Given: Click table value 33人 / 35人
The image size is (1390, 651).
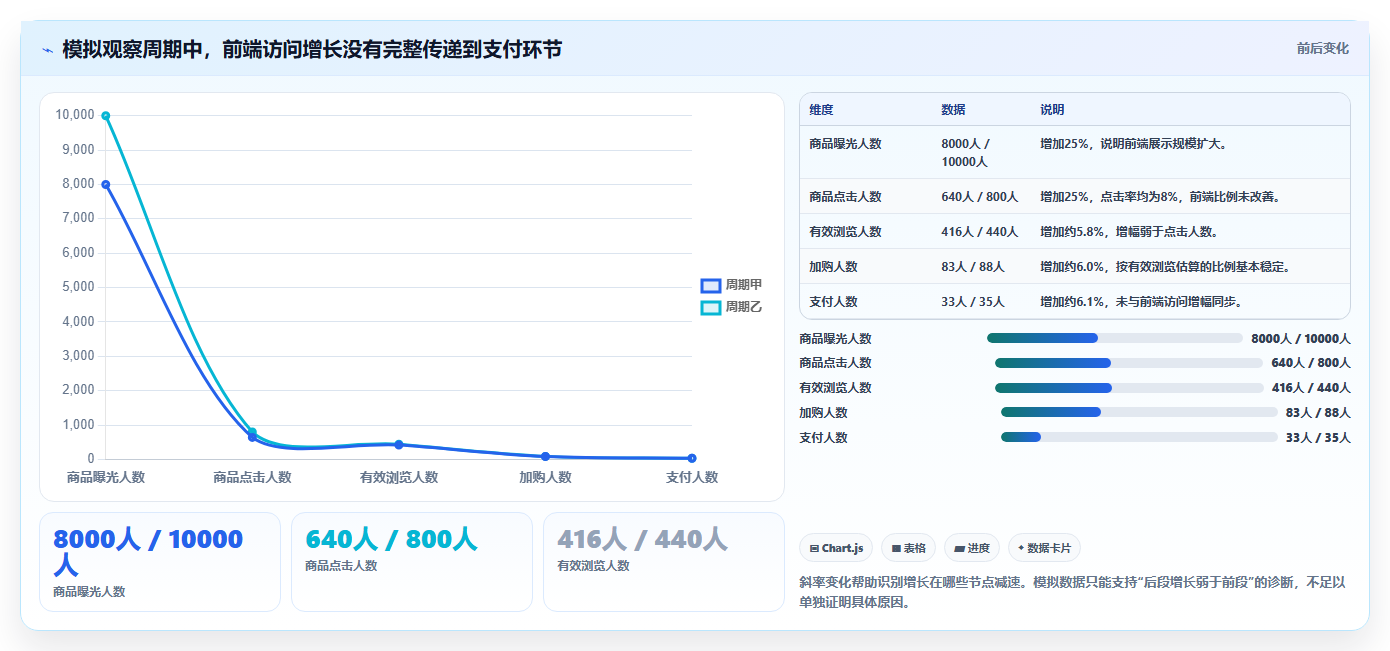Looking at the screenshot, I should 973,302.
